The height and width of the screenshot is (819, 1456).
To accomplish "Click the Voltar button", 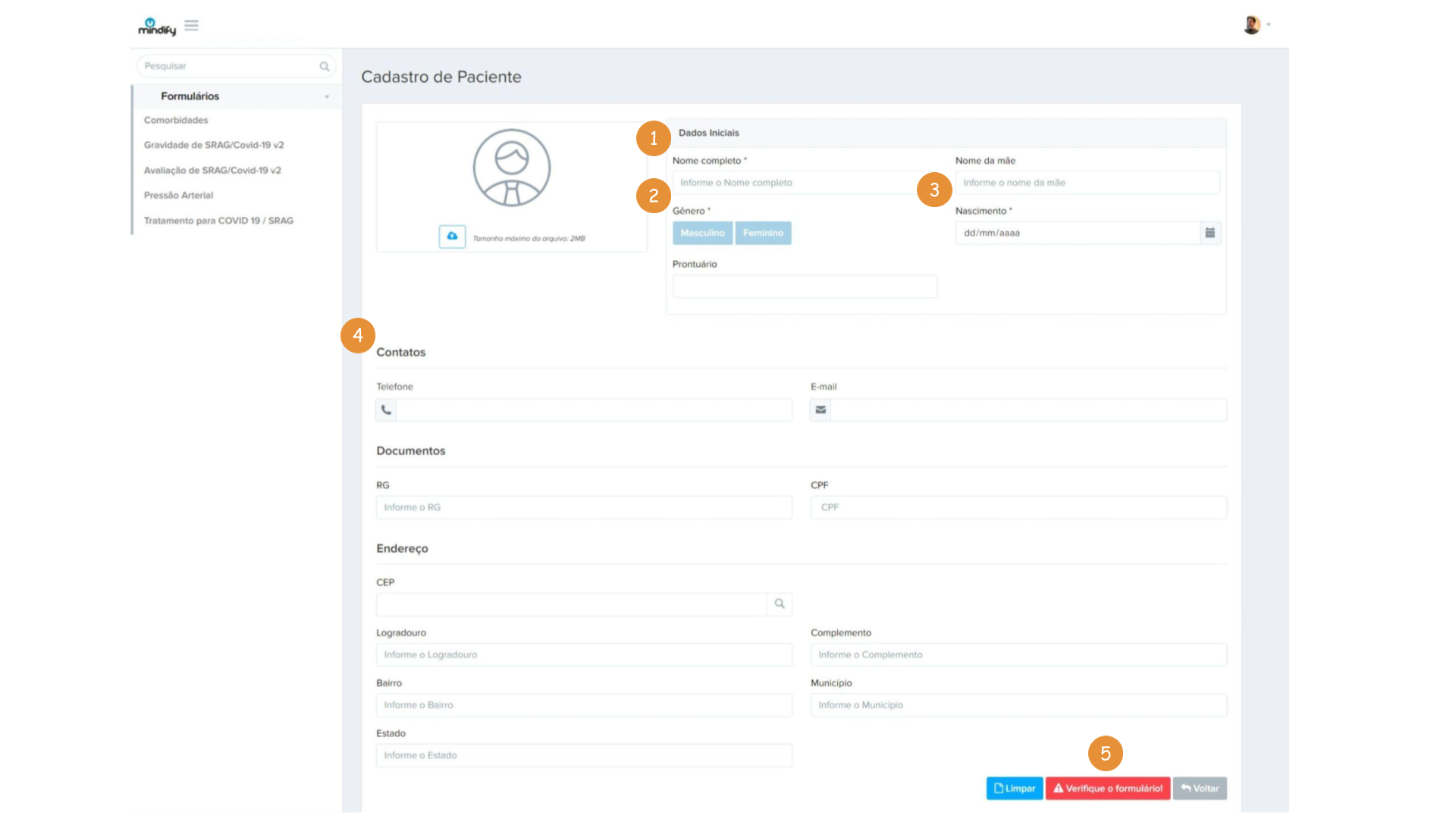I will 1200,789.
